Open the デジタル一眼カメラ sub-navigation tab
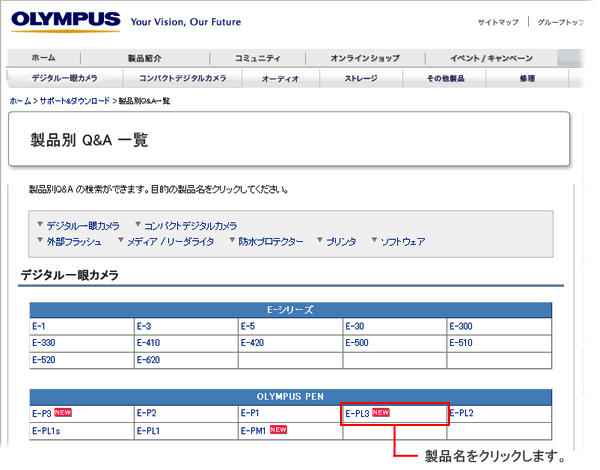Screen dimensions: 600x470 point(65,78)
